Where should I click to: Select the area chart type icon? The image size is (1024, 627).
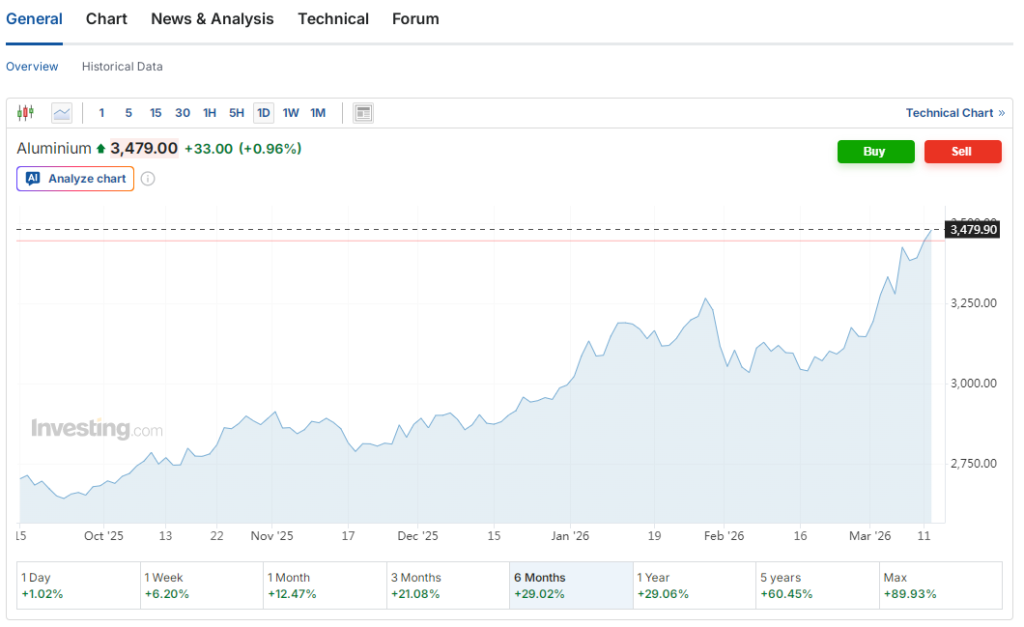(62, 113)
